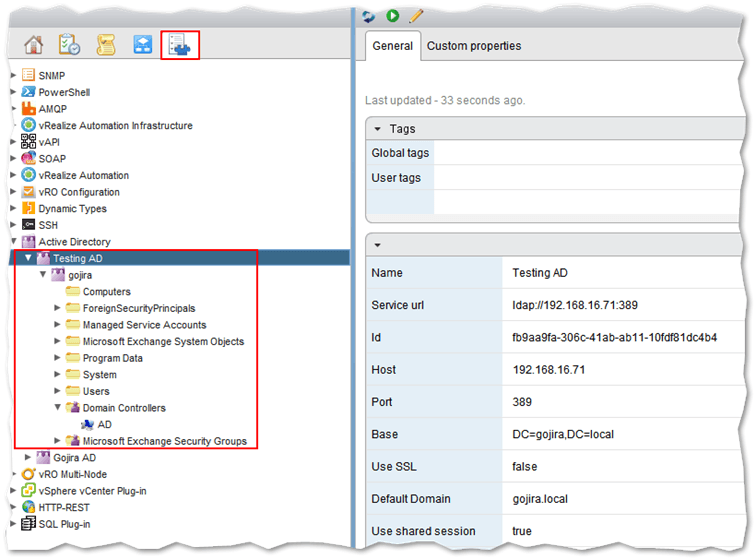Click the Use shared session value true
Image resolution: width=756 pixels, height=560 pixels.
click(x=522, y=531)
